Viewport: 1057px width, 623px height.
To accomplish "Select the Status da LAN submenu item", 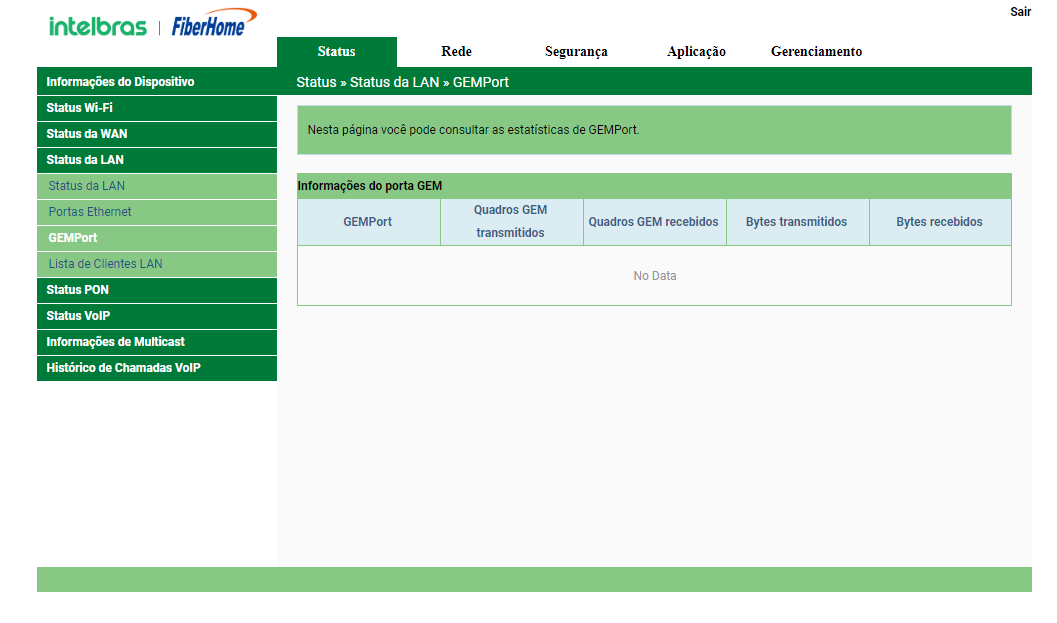I will click(x=157, y=186).
